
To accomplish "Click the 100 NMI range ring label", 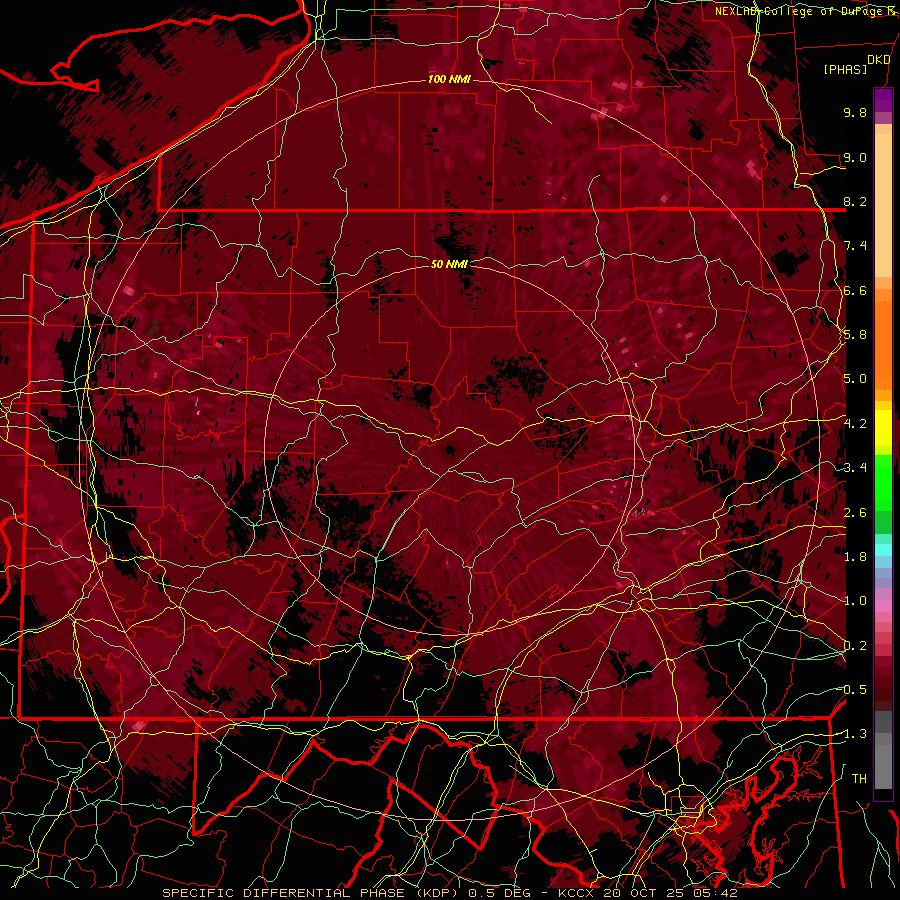I will (x=449, y=79).
